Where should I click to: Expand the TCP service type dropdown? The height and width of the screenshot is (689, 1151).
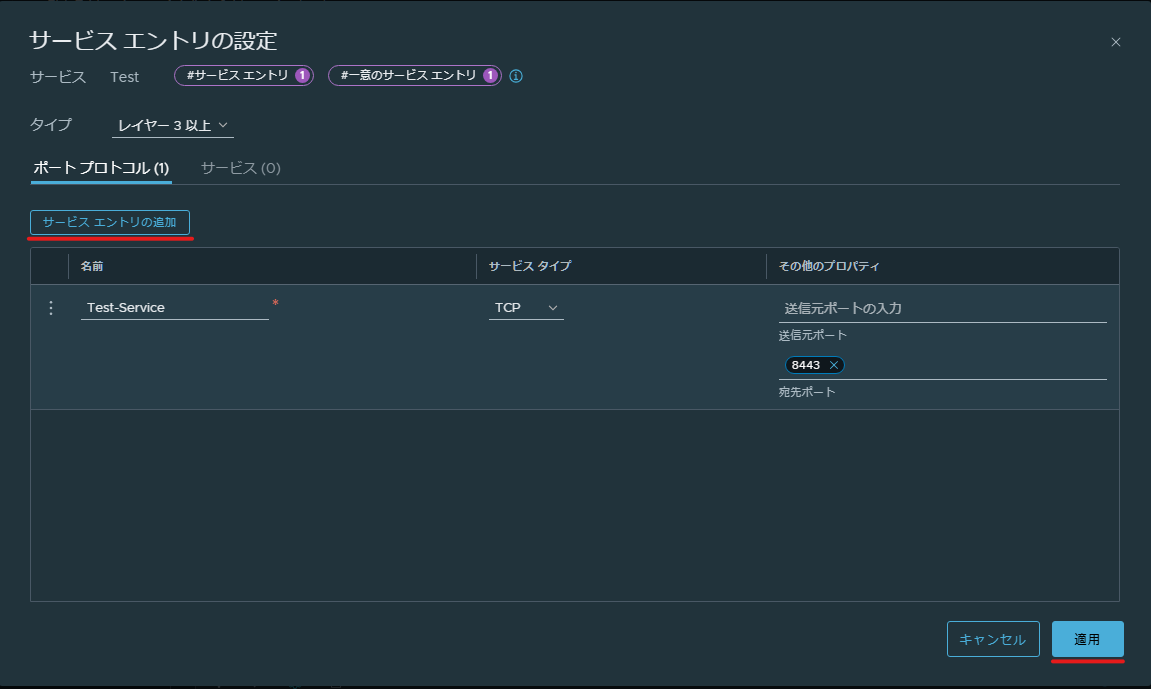(526, 308)
